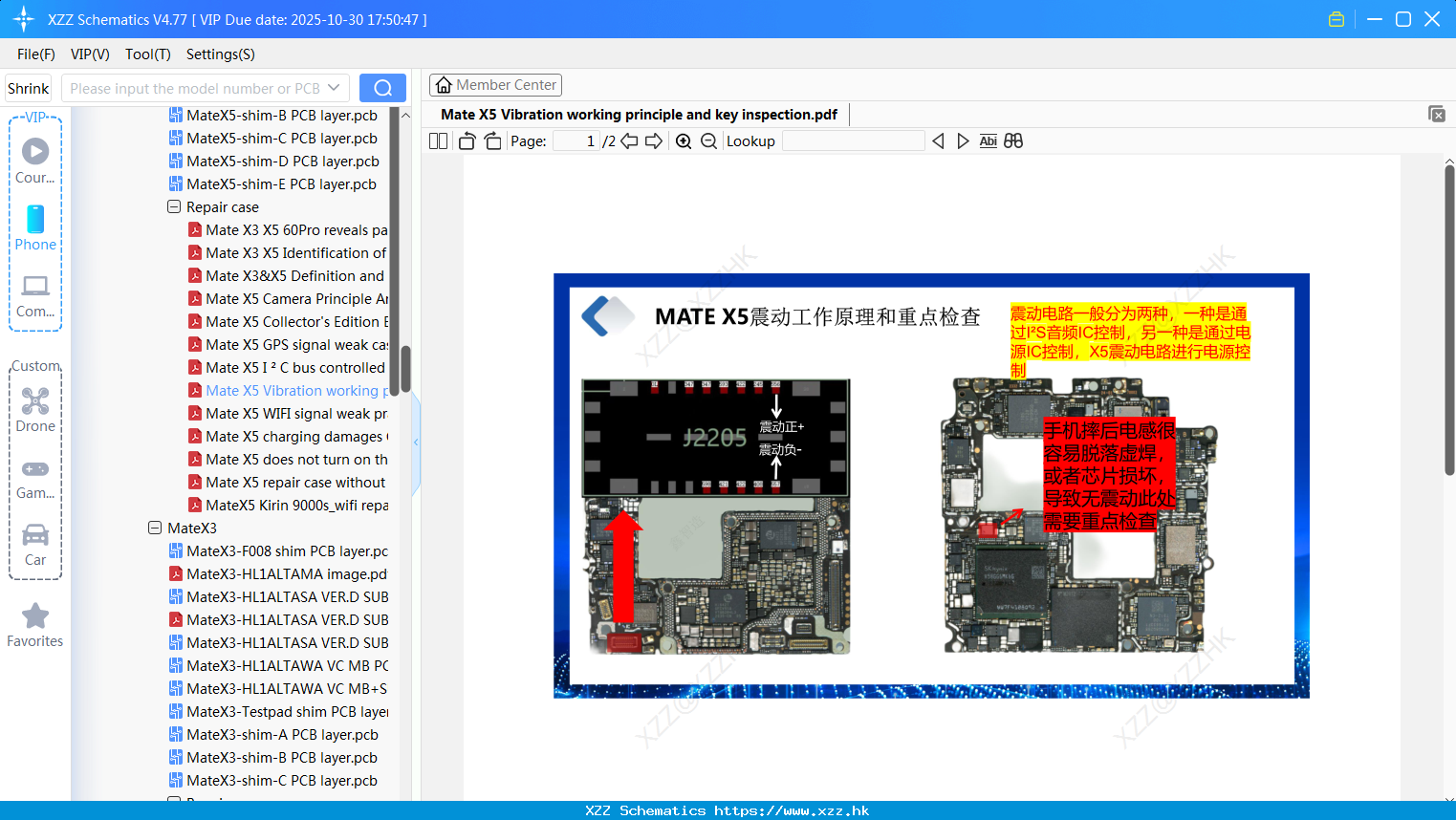Screen dimensions: 1456x820
Task: Open MateX5-shim-B PCB layer.pcb
Action: [x=273, y=115]
